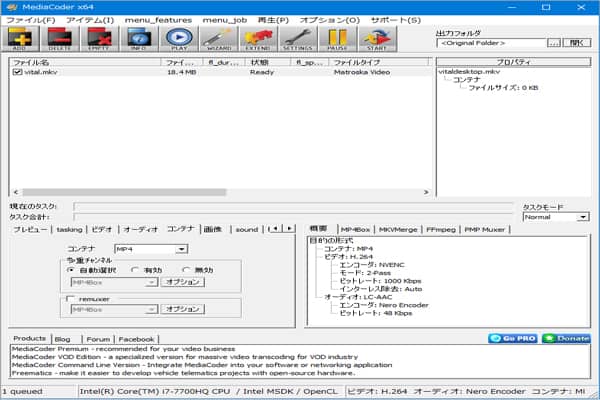Click the PAUSE toolbar icon
Screen dimensions: 600x400
[x=338, y=39]
